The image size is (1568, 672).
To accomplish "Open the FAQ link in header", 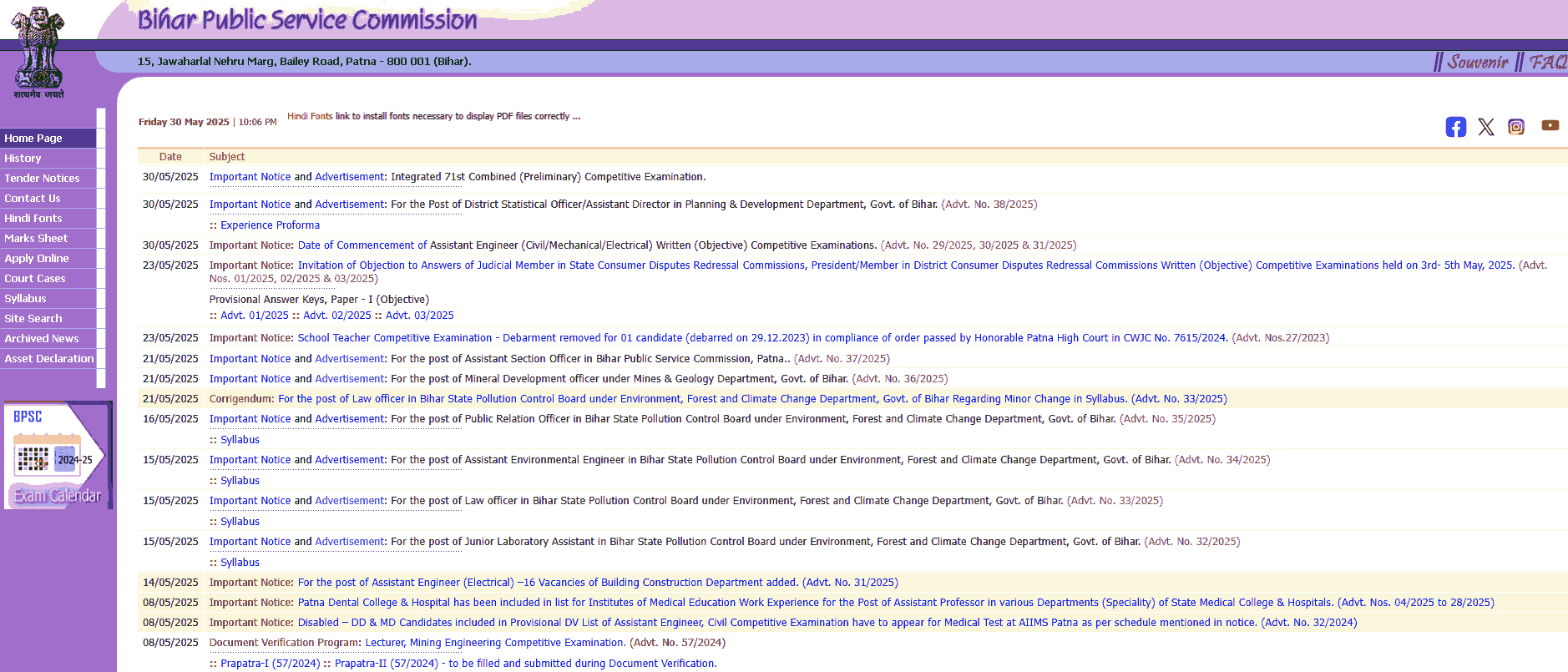I will coord(1548,63).
